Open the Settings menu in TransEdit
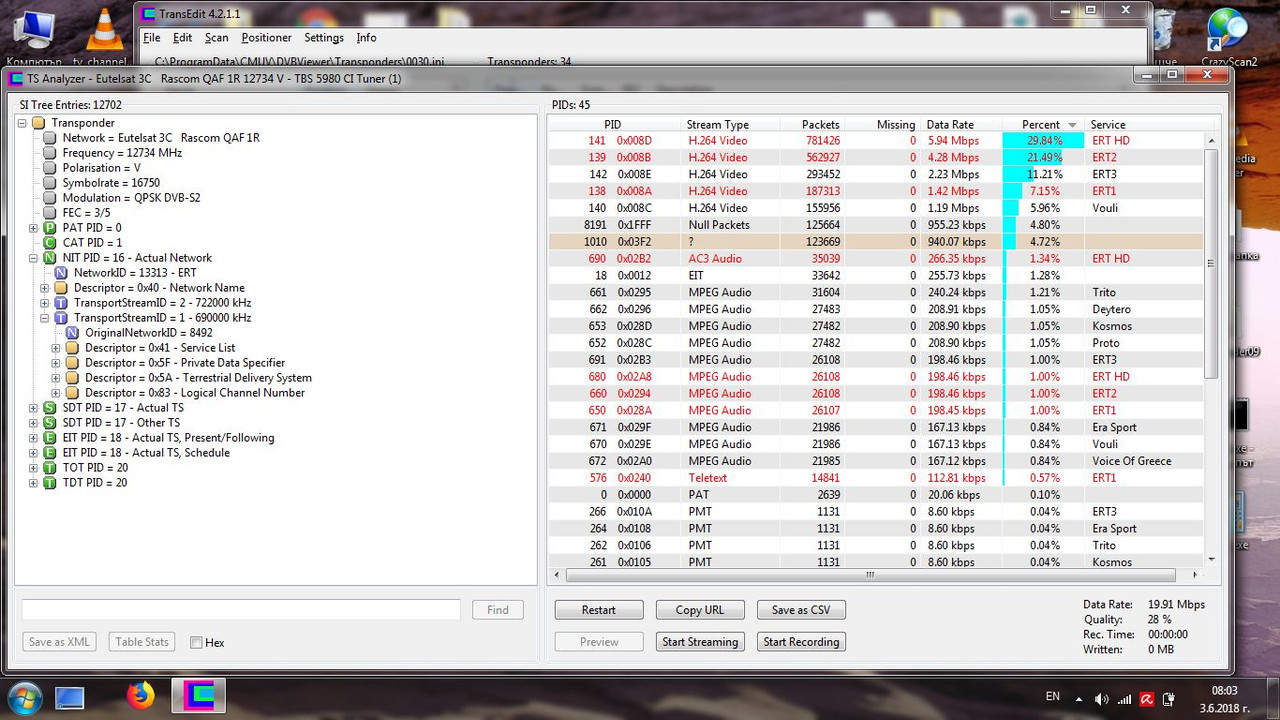Image resolution: width=1280 pixels, height=720 pixels. (x=324, y=38)
